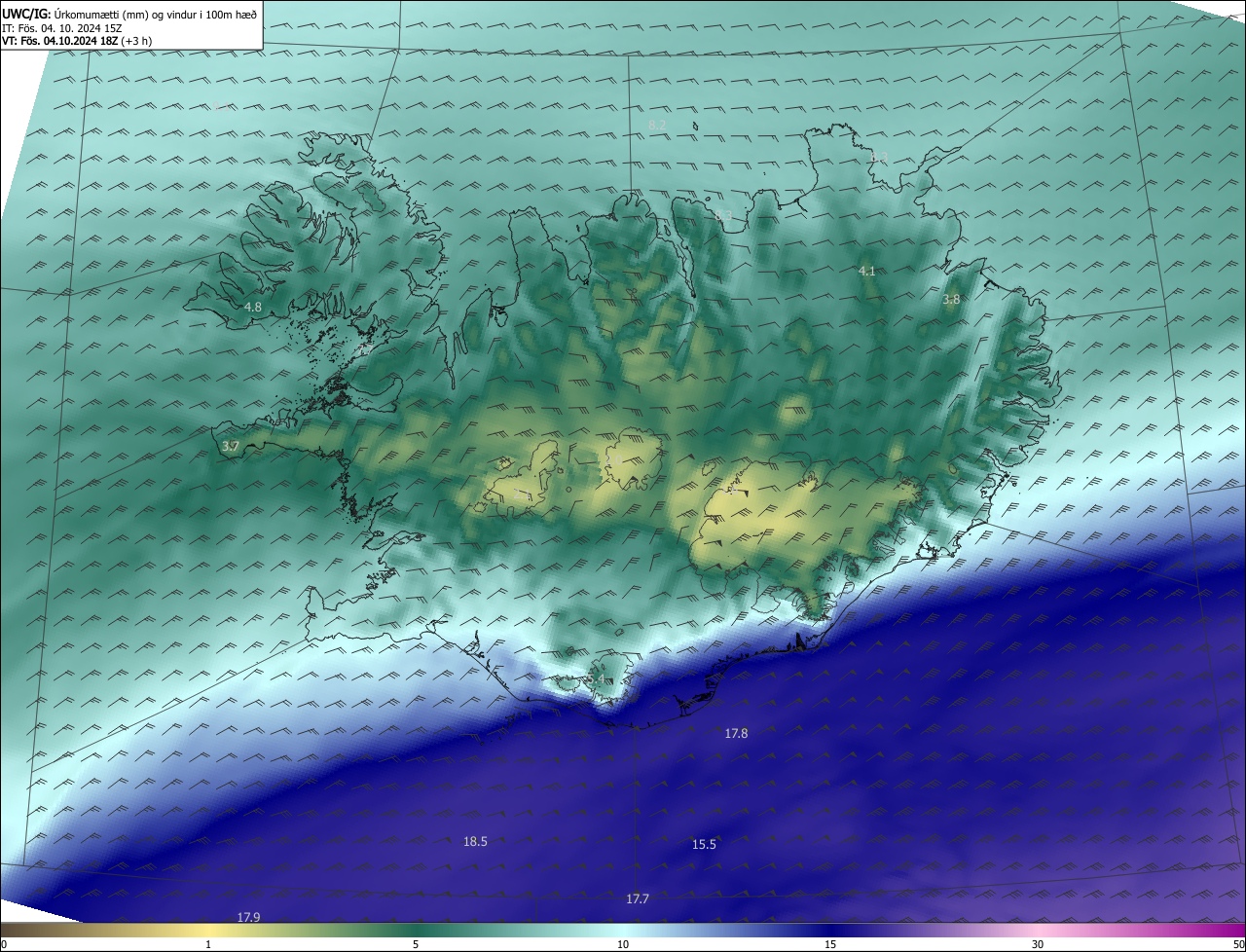Screen dimensions: 1246x952
Task: Click the 10 tick label on color scale
Action: pos(623,944)
